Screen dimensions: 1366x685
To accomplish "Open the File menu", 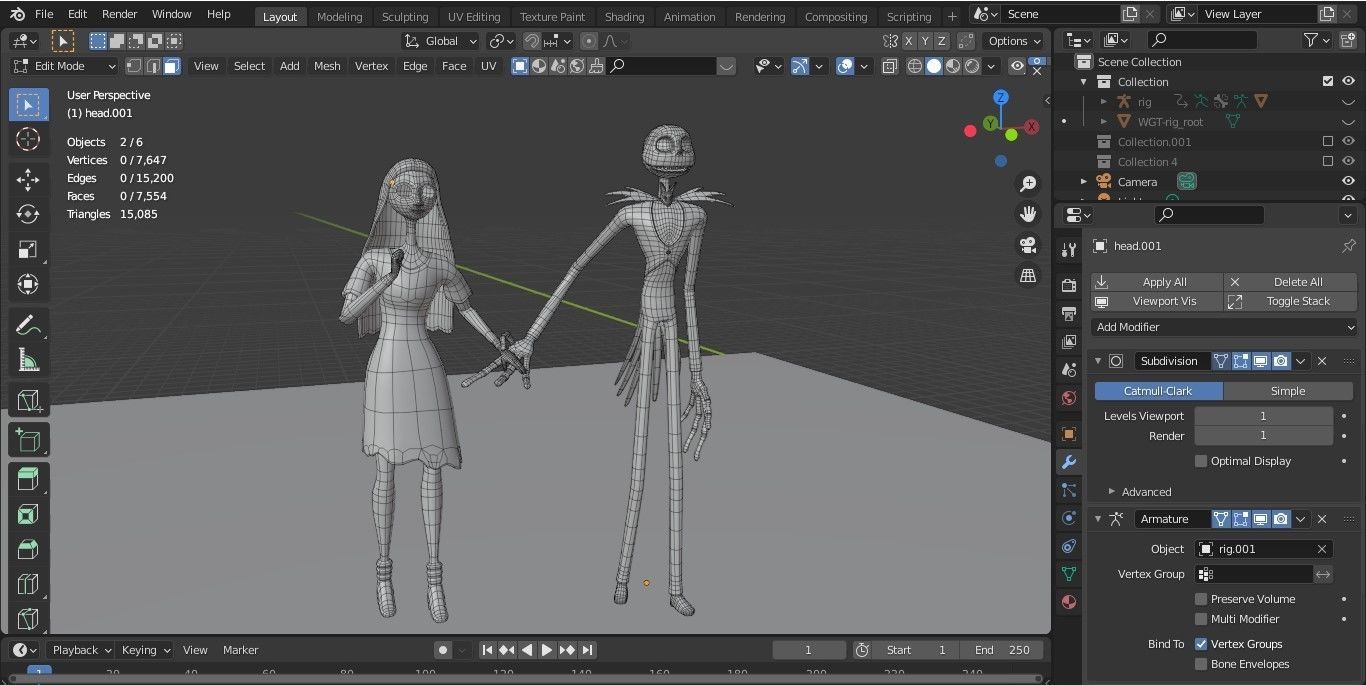I will (44, 14).
